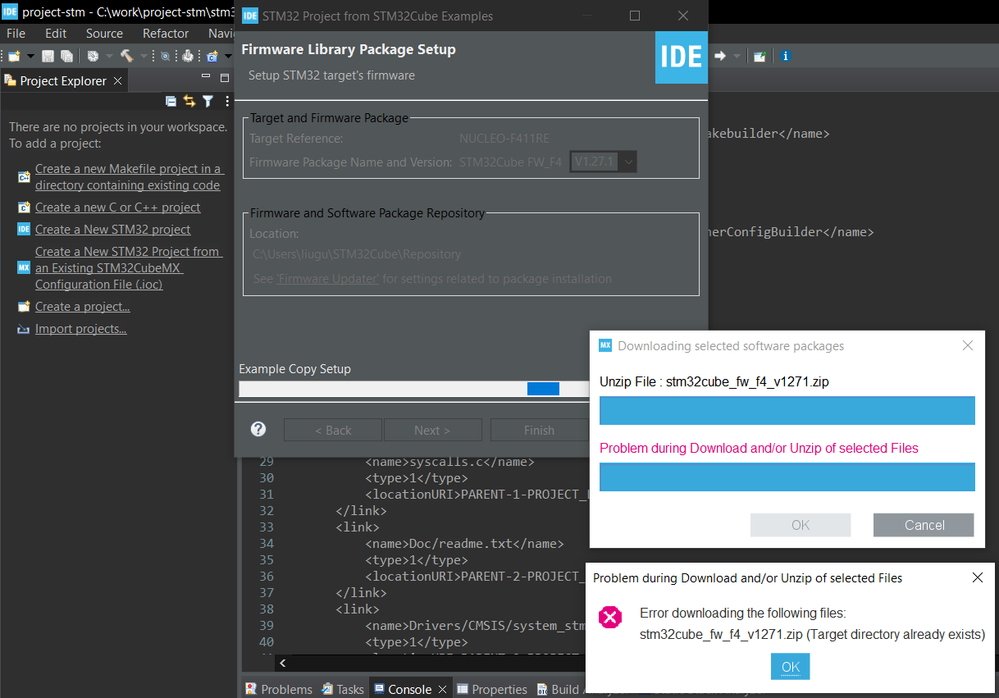Click Cancel in the Downloading packages dialog
The height and width of the screenshot is (698, 999).
[924, 525]
